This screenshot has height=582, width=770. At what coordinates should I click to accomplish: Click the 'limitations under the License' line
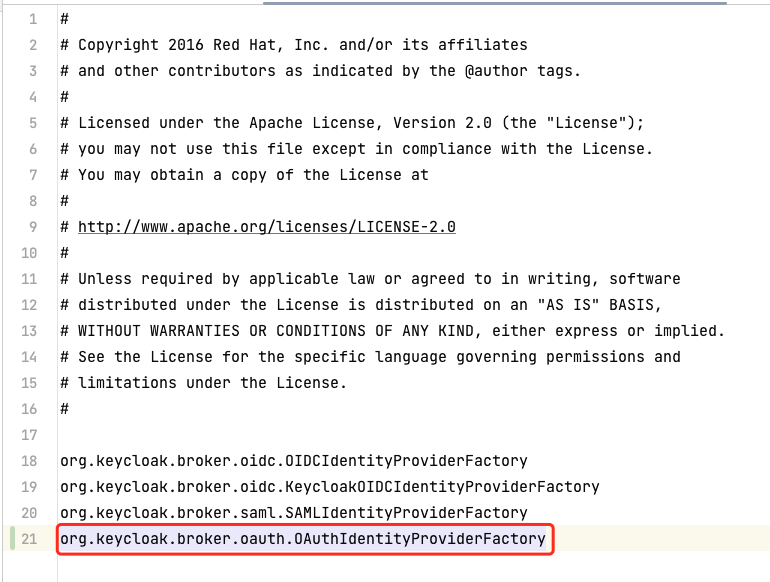[204, 383]
